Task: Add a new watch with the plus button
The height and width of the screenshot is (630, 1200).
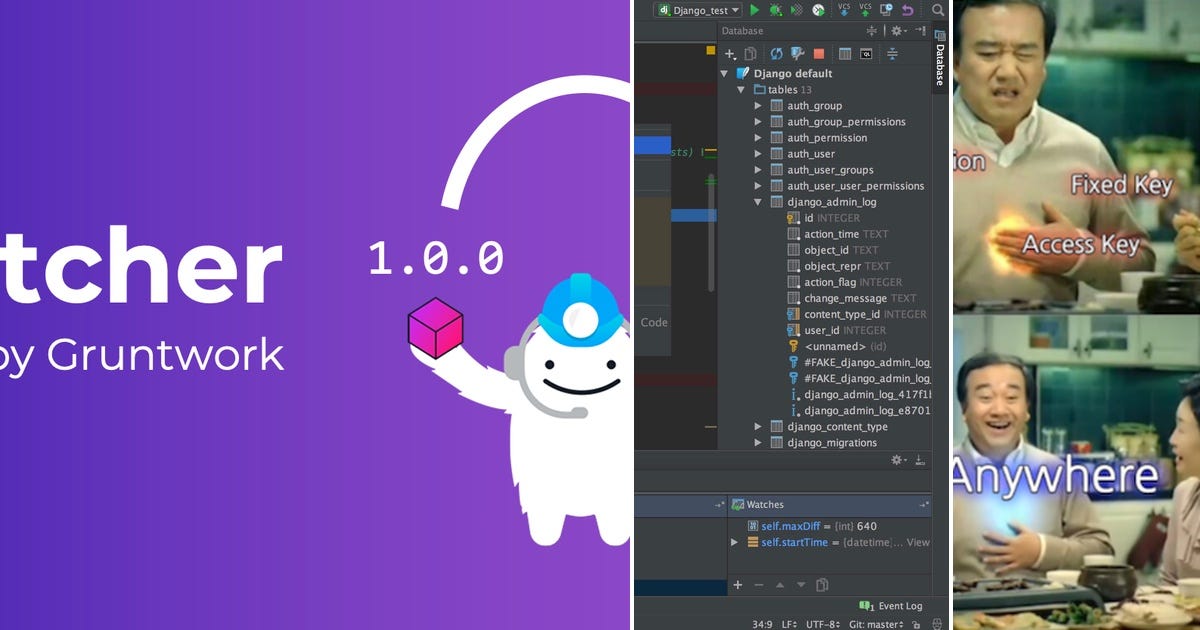Action: pyautogui.click(x=738, y=584)
